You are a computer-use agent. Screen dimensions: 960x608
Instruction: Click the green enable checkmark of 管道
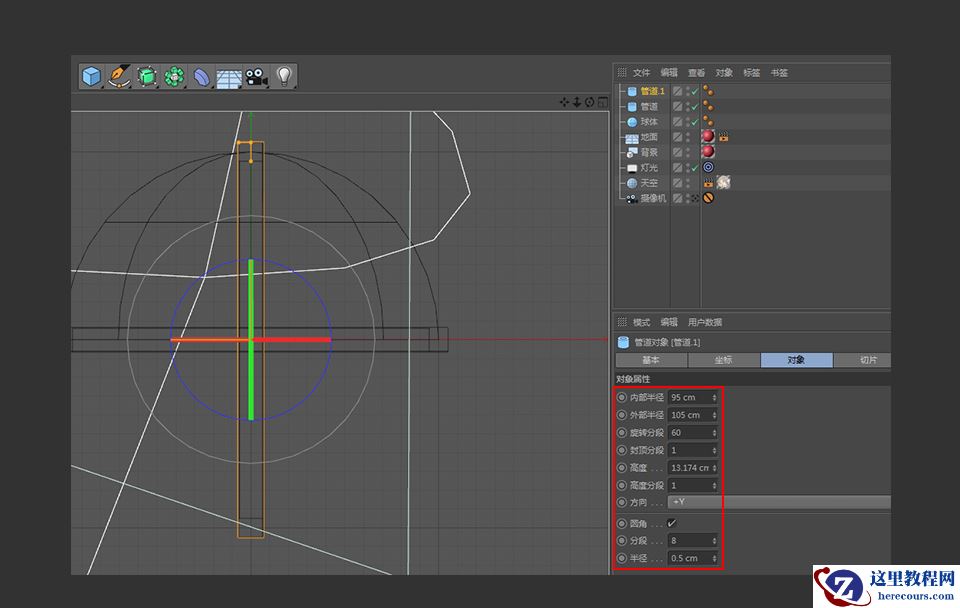694,106
